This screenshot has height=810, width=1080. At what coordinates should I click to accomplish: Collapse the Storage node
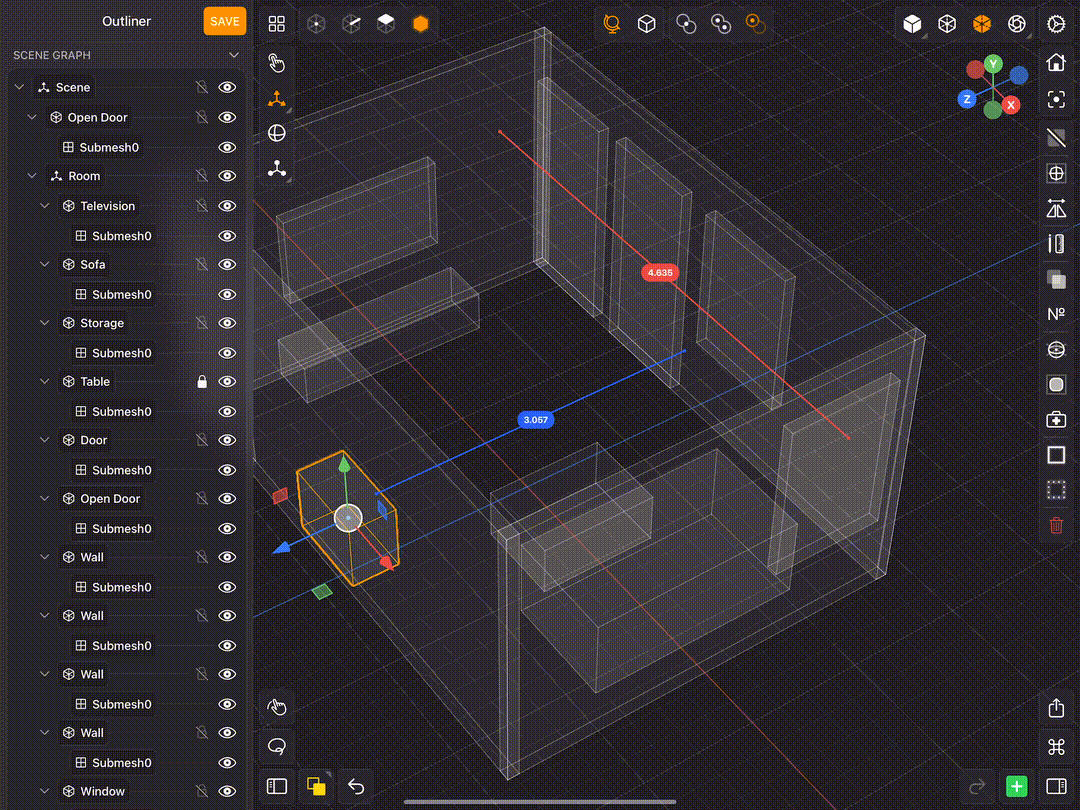[45, 323]
